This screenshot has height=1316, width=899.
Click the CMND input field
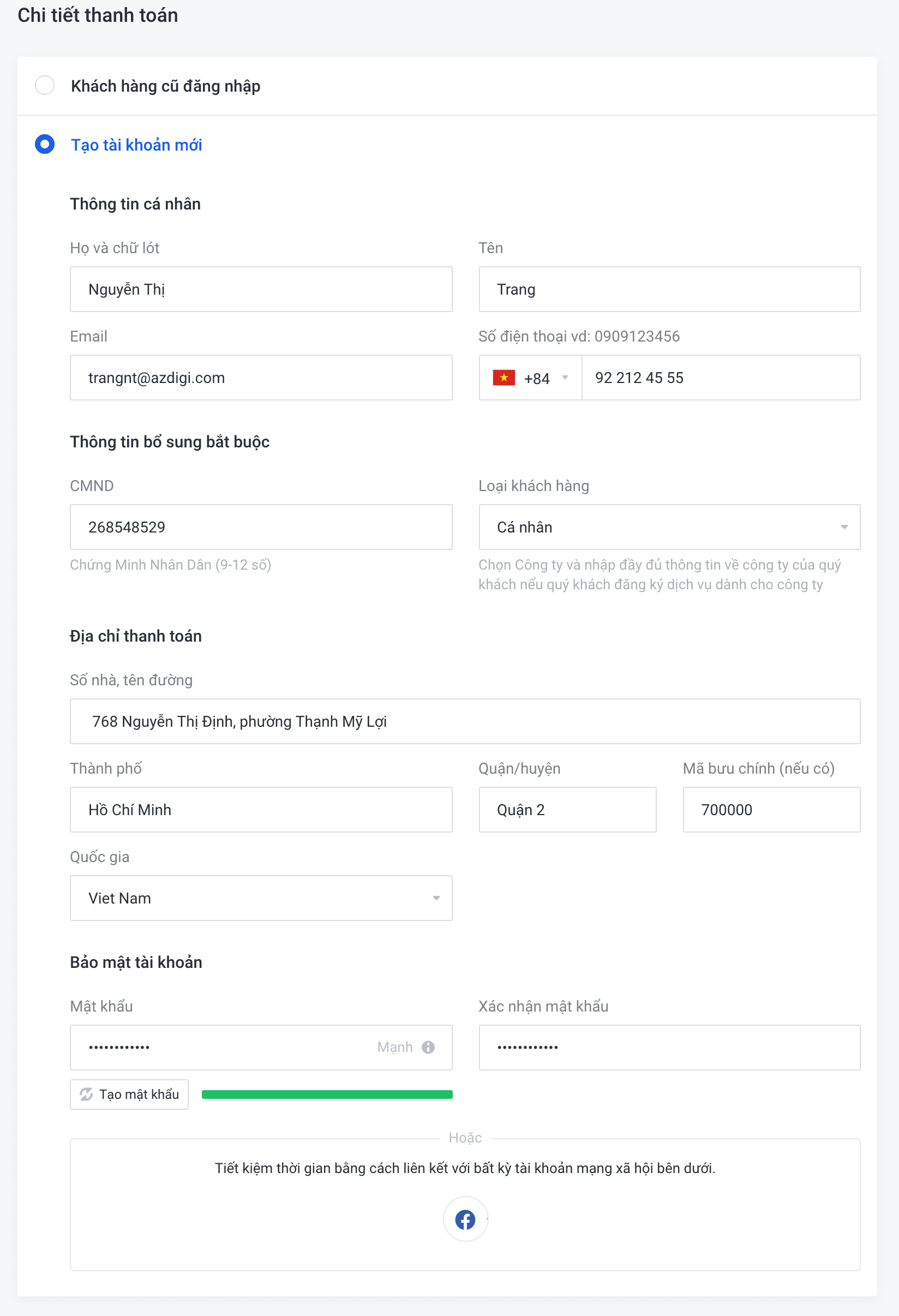[261, 527]
